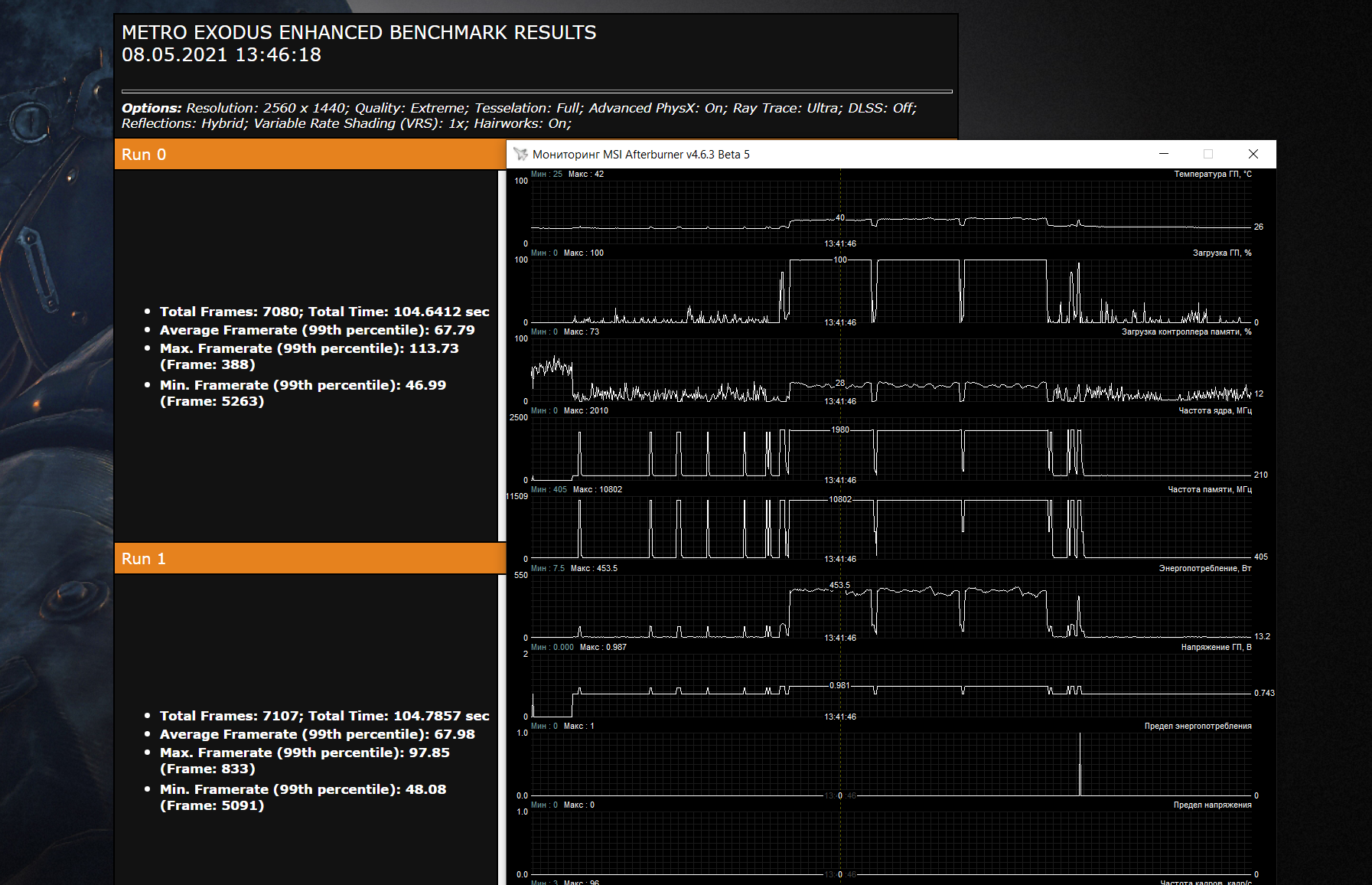Click 'Min. Framerate (99th percentile): 46.99' line
1372x885 pixels.
point(303,393)
